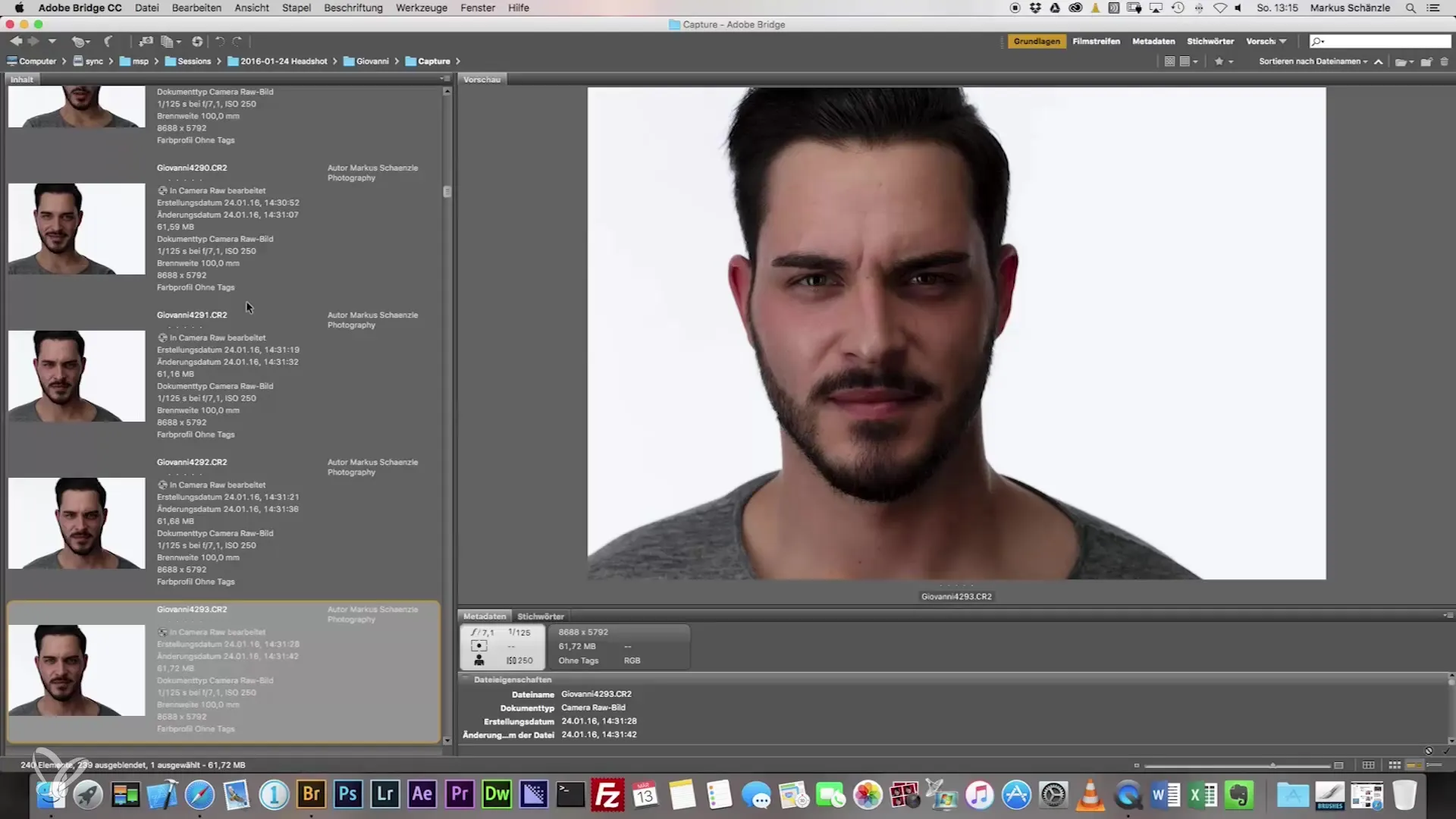
Task: Navigate to Sessions folder in breadcrumb
Action: [193, 61]
